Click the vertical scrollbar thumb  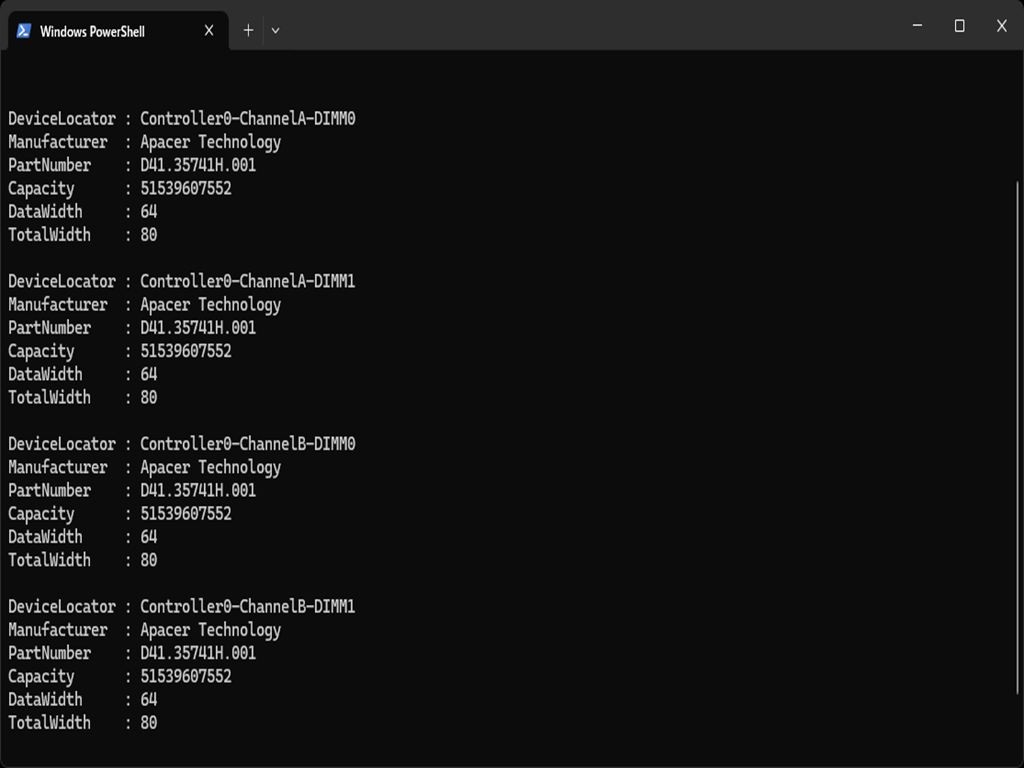pos(1018,438)
